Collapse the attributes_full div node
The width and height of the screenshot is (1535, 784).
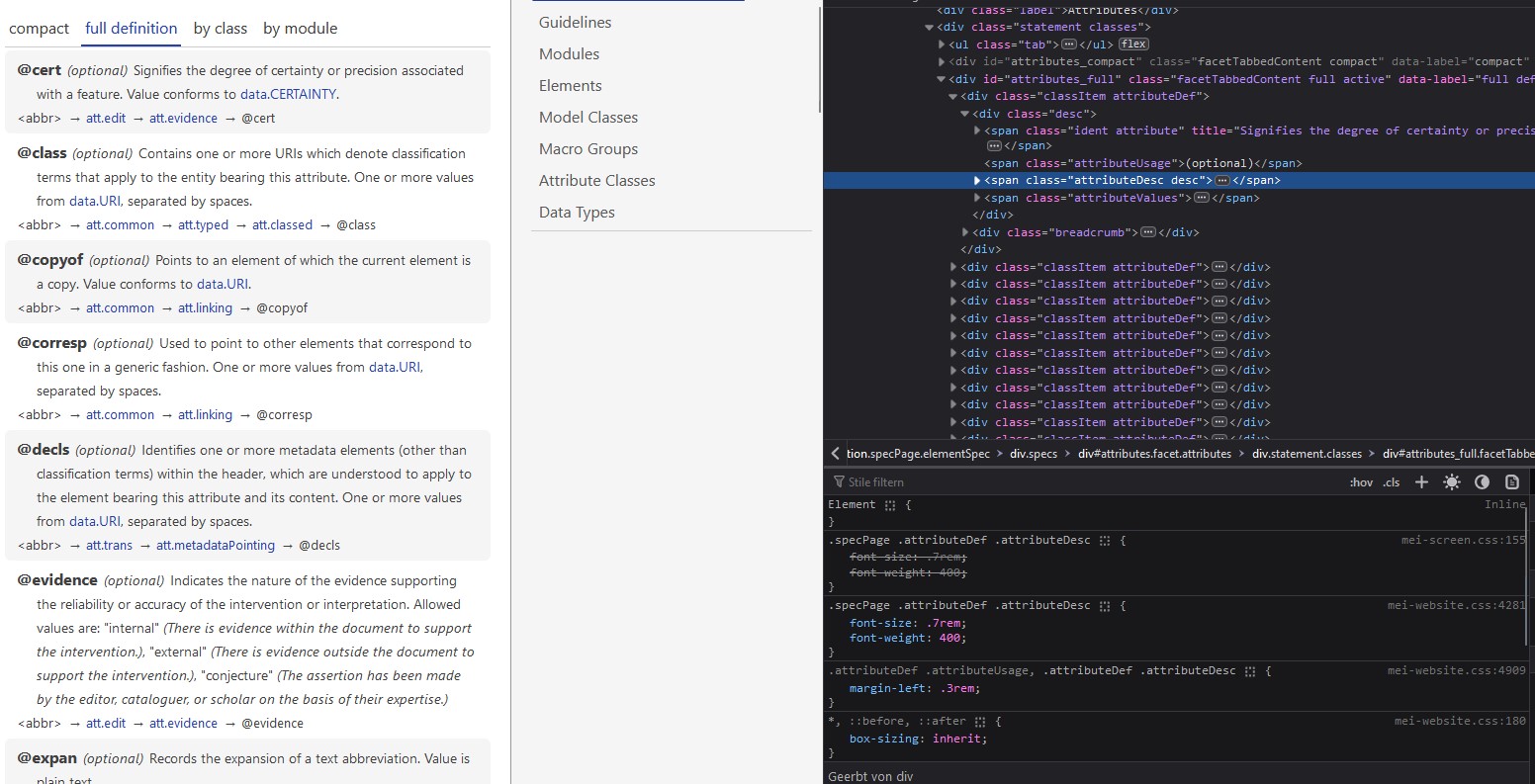pos(942,79)
